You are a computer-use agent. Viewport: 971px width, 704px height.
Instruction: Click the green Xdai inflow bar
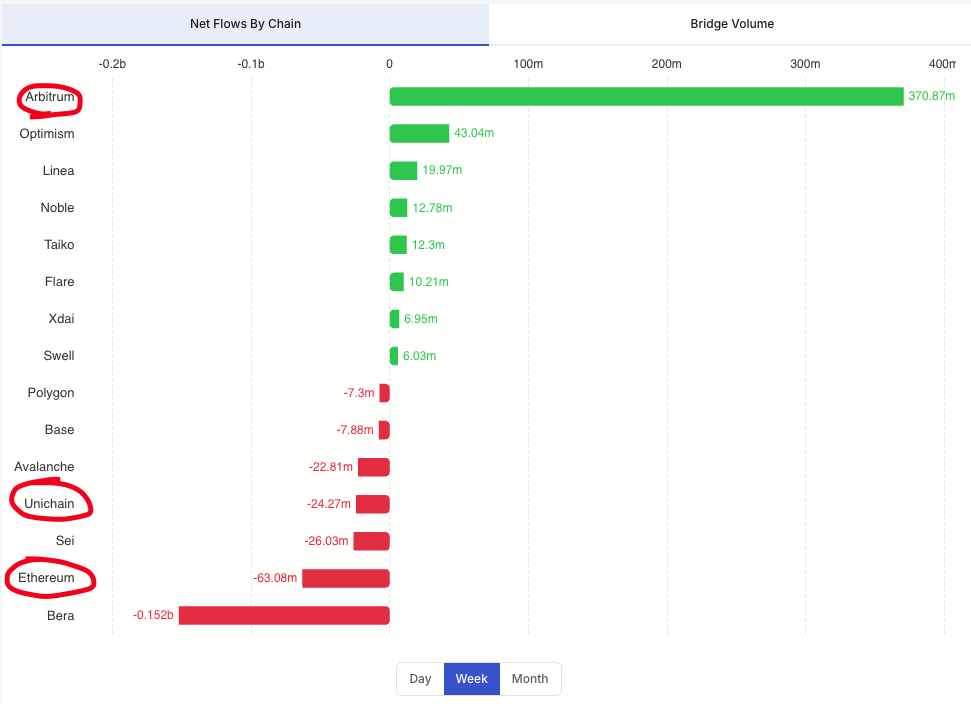click(x=394, y=319)
